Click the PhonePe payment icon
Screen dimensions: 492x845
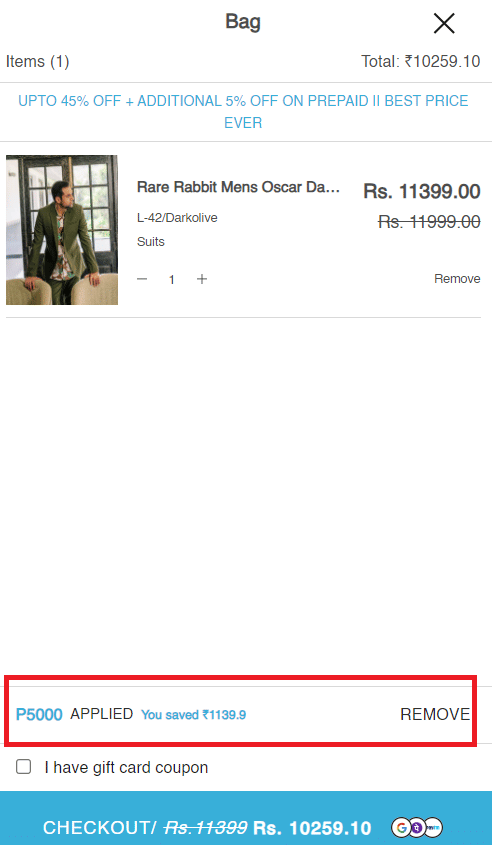[x=417, y=828]
